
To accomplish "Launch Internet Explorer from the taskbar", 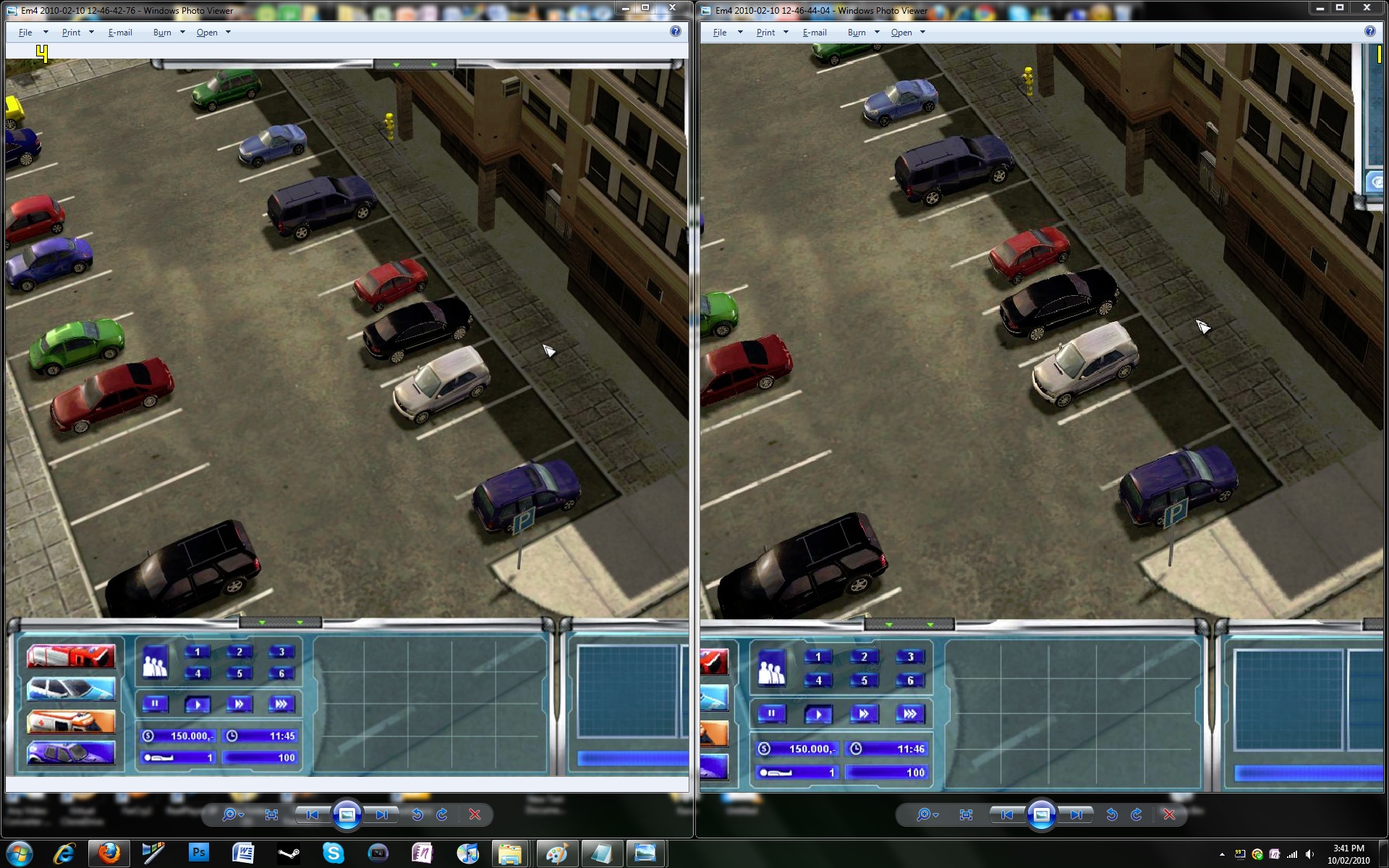I will coord(64,854).
